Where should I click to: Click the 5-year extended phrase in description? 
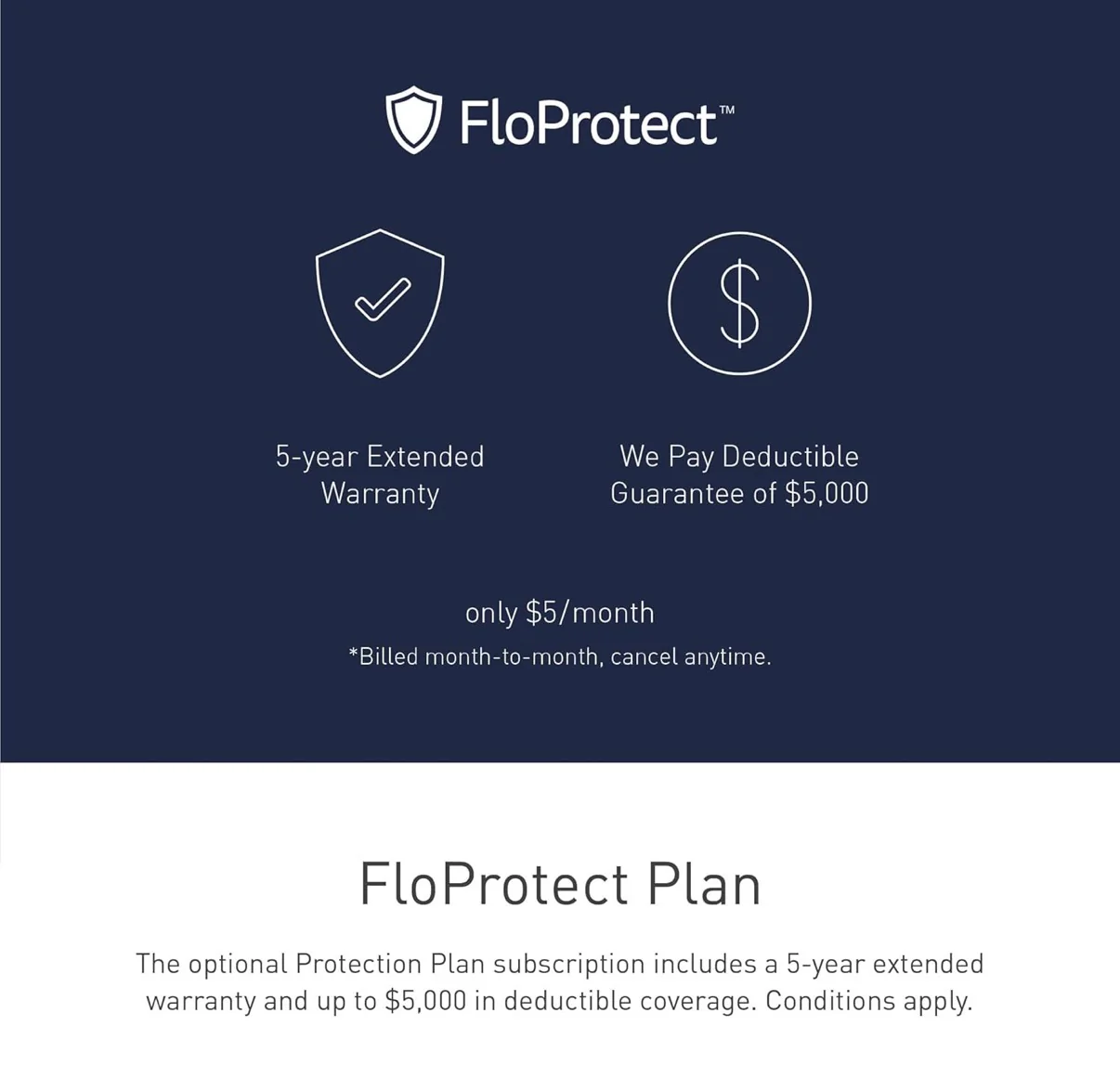click(885, 964)
